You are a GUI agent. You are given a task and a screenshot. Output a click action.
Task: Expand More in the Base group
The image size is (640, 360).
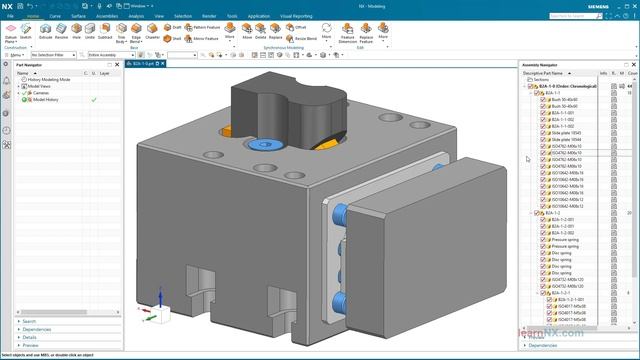click(x=230, y=31)
